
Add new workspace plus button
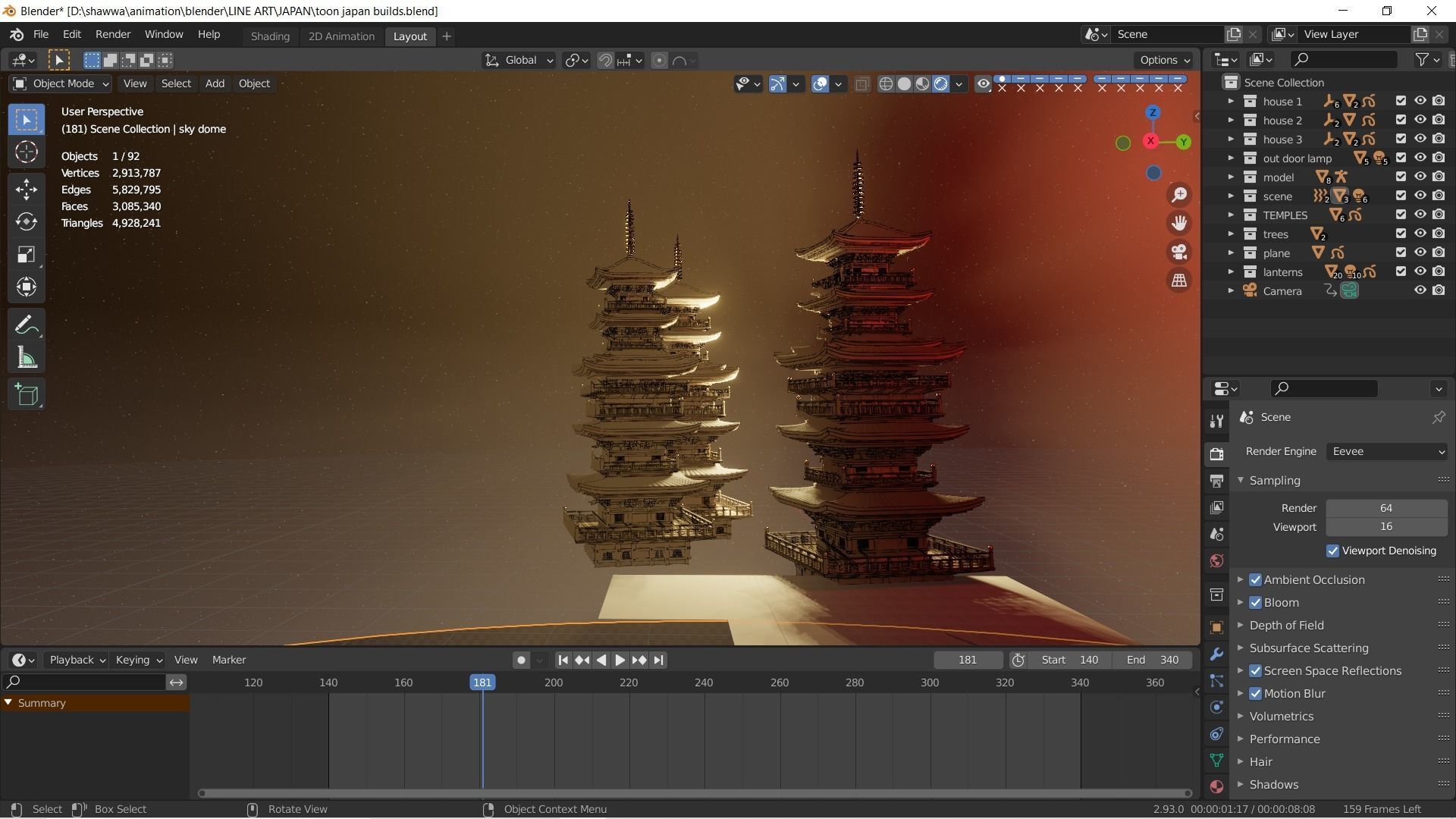447,36
